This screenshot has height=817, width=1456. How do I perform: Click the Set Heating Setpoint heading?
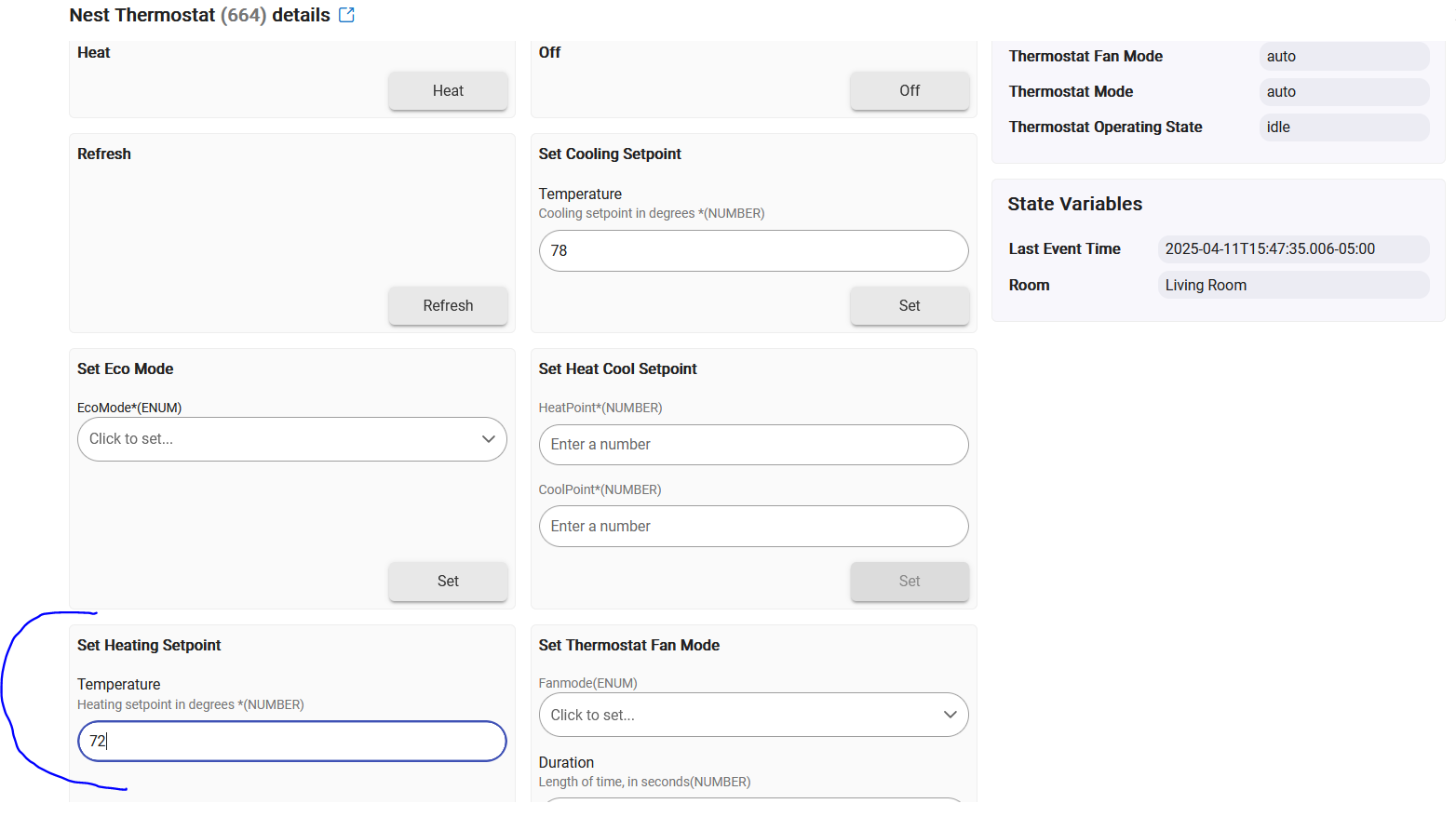click(149, 645)
